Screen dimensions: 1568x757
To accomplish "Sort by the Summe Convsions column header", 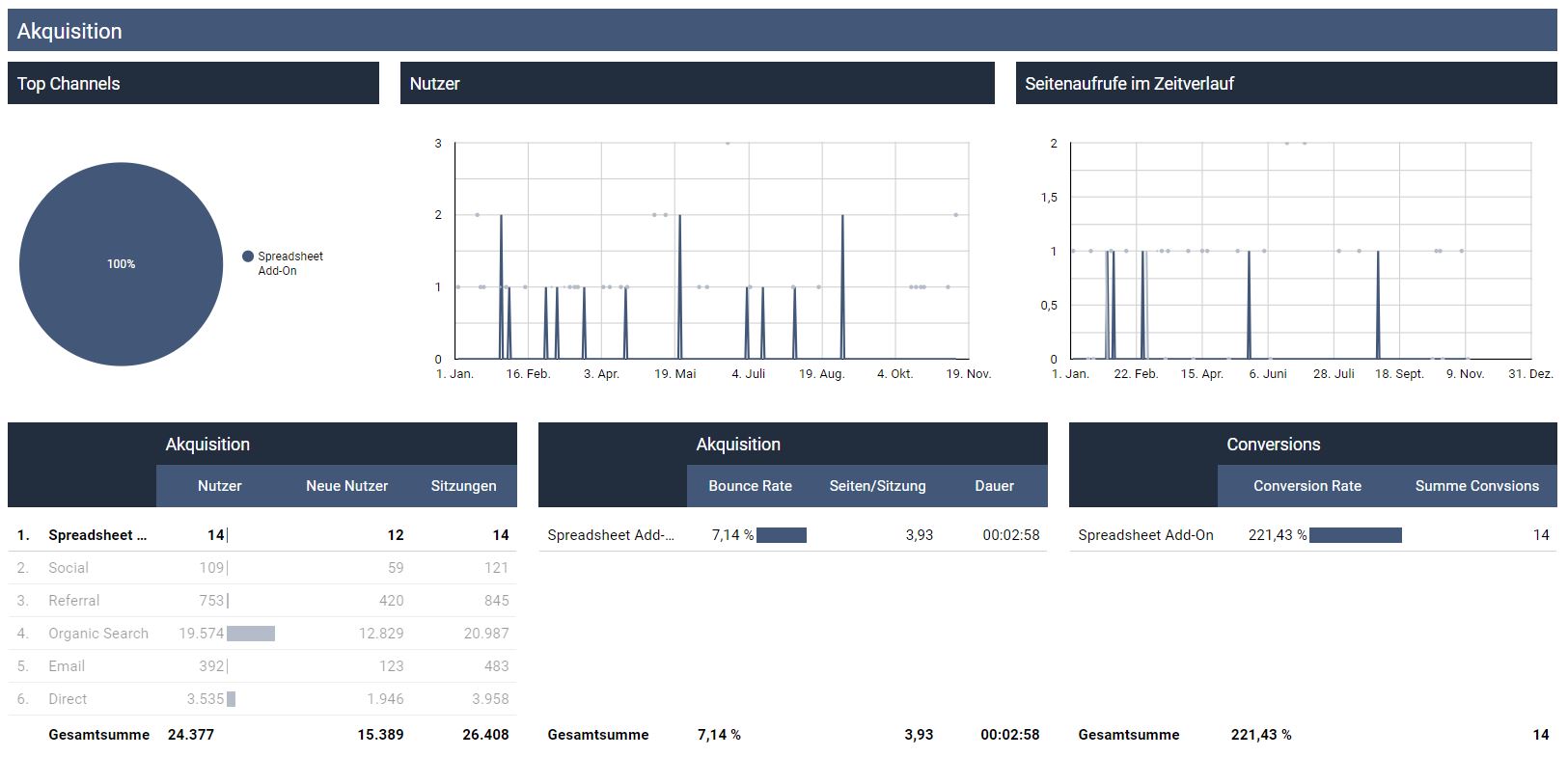I will [1476, 486].
